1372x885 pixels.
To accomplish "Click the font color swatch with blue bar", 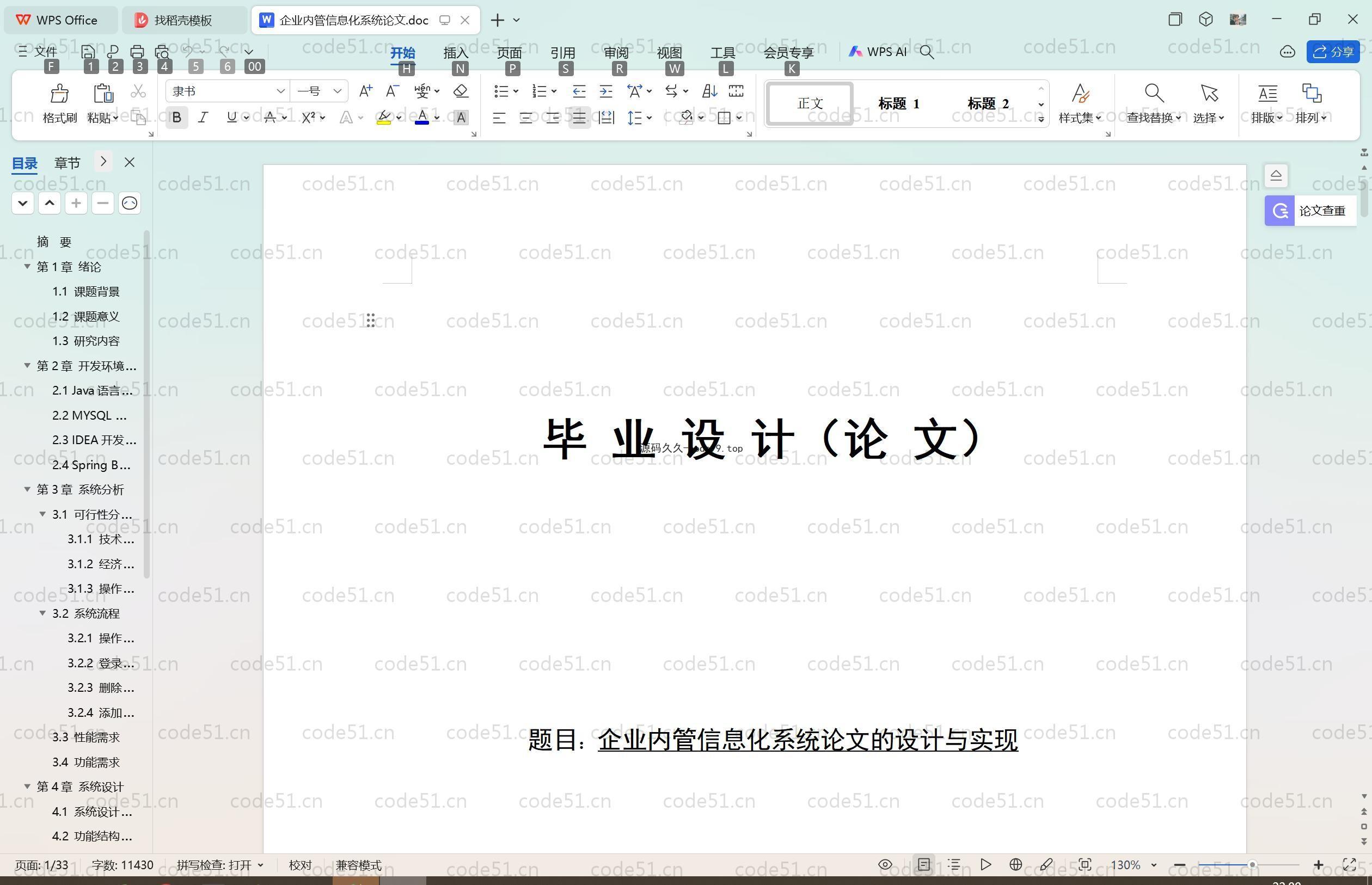I will point(422,118).
